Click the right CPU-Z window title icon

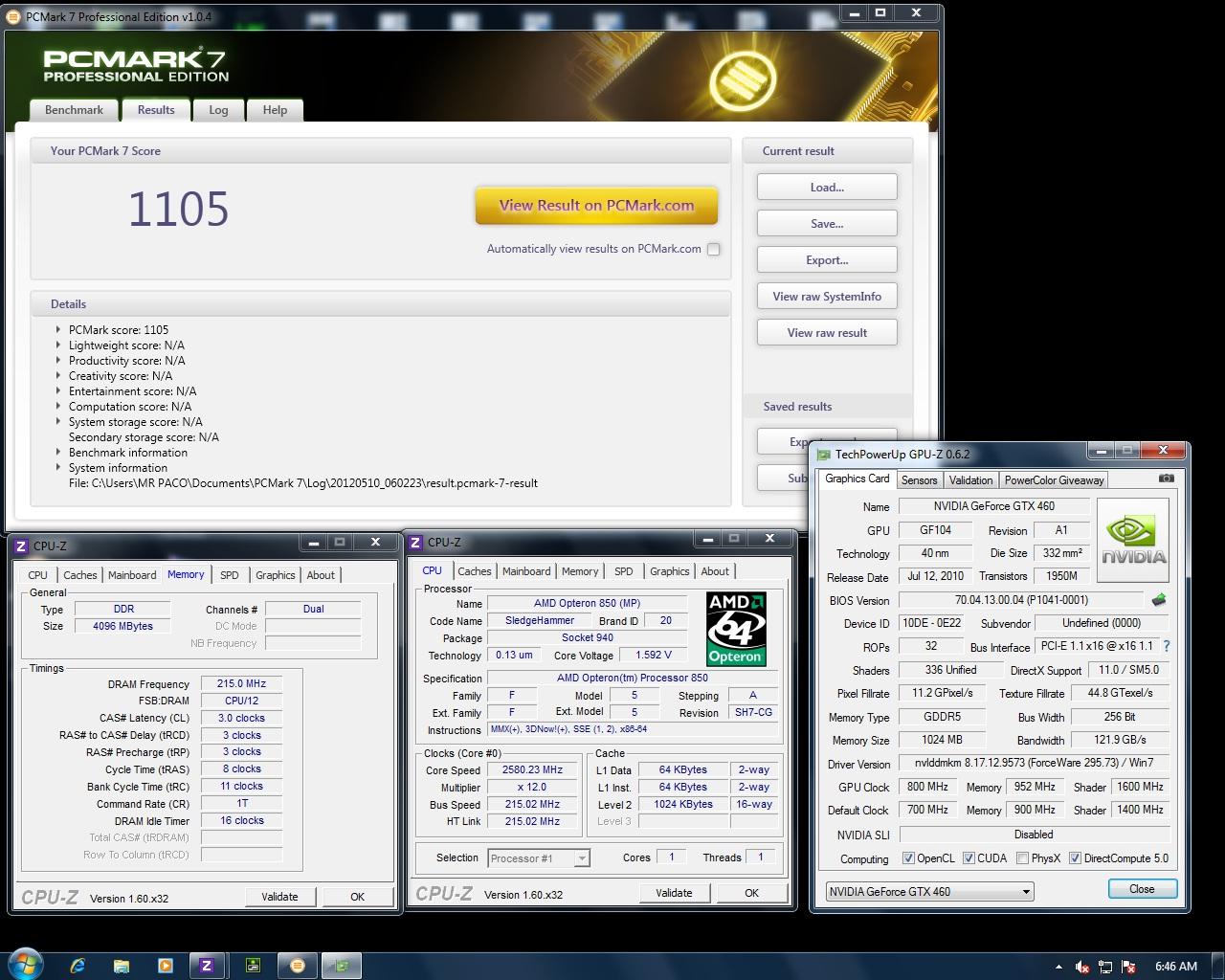(416, 543)
